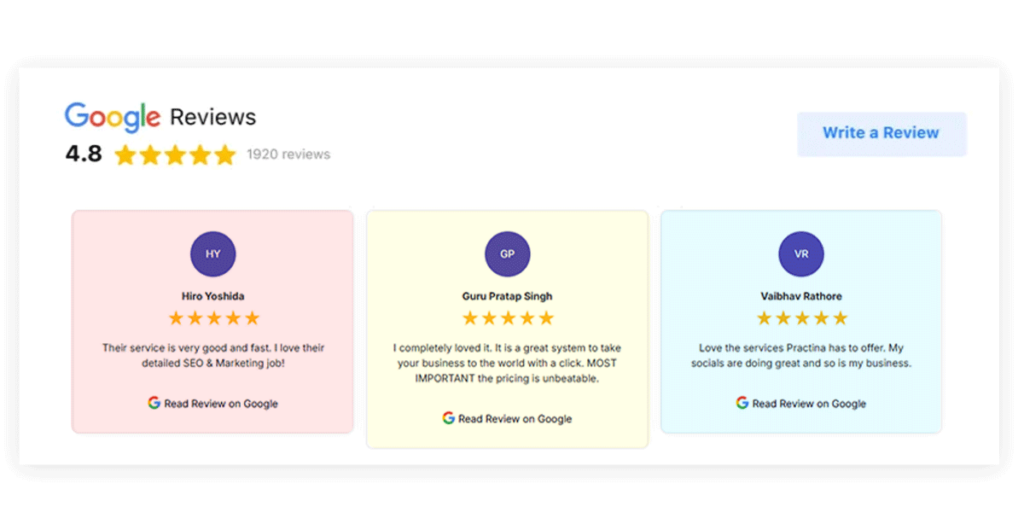Click the Google logo in the header

112,117
